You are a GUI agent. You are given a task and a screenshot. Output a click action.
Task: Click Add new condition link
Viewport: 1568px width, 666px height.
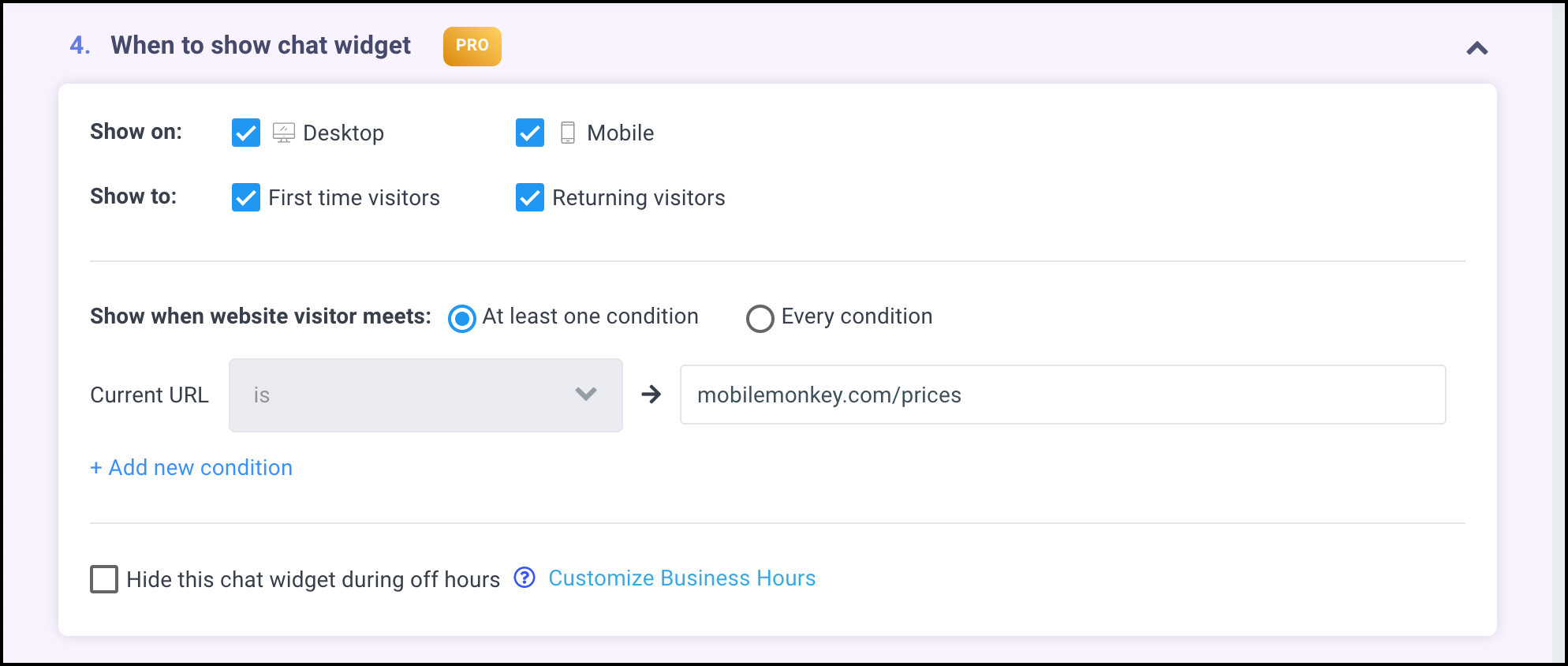pos(192,468)
